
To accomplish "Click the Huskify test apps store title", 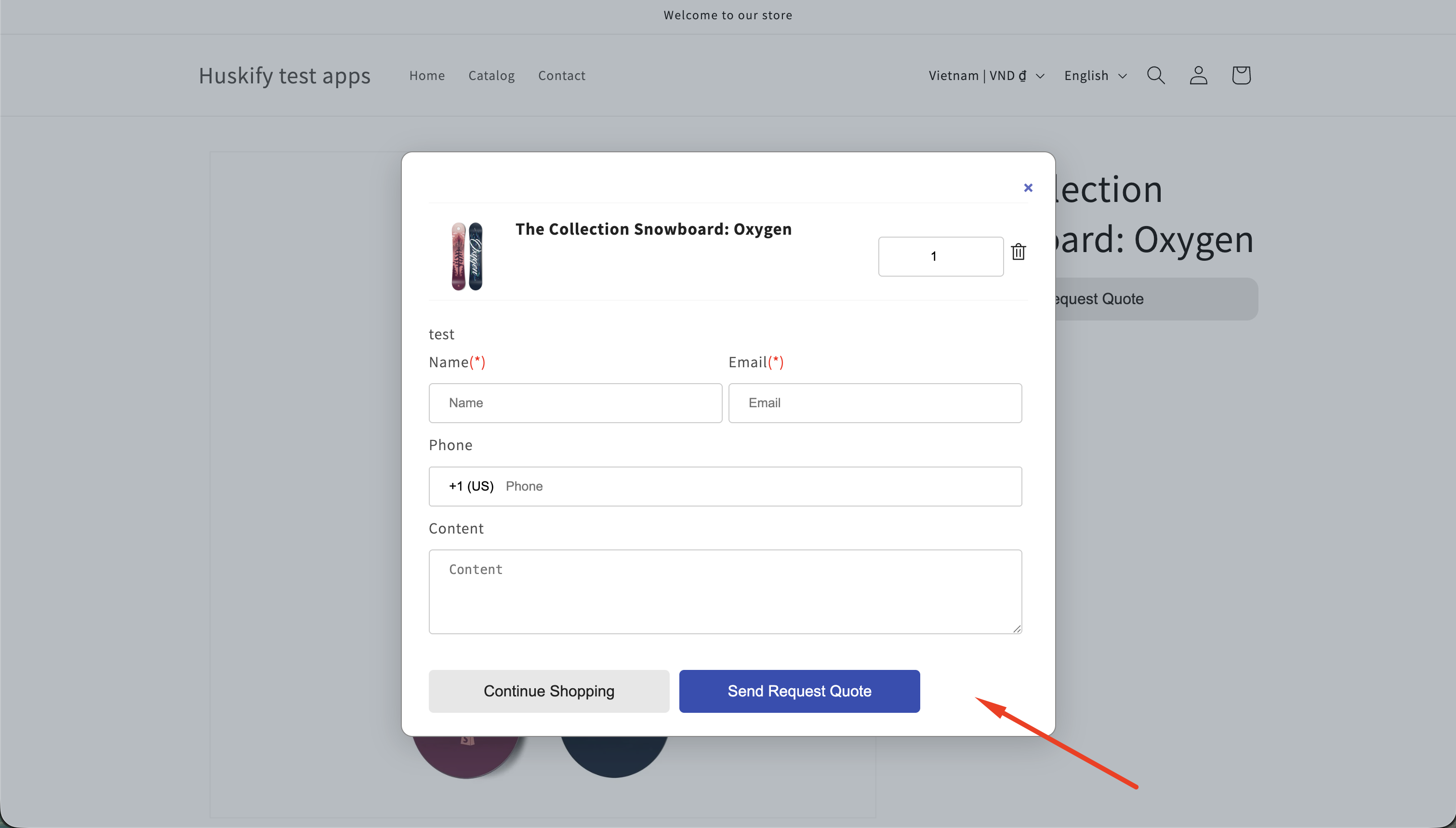I will 285,76.
